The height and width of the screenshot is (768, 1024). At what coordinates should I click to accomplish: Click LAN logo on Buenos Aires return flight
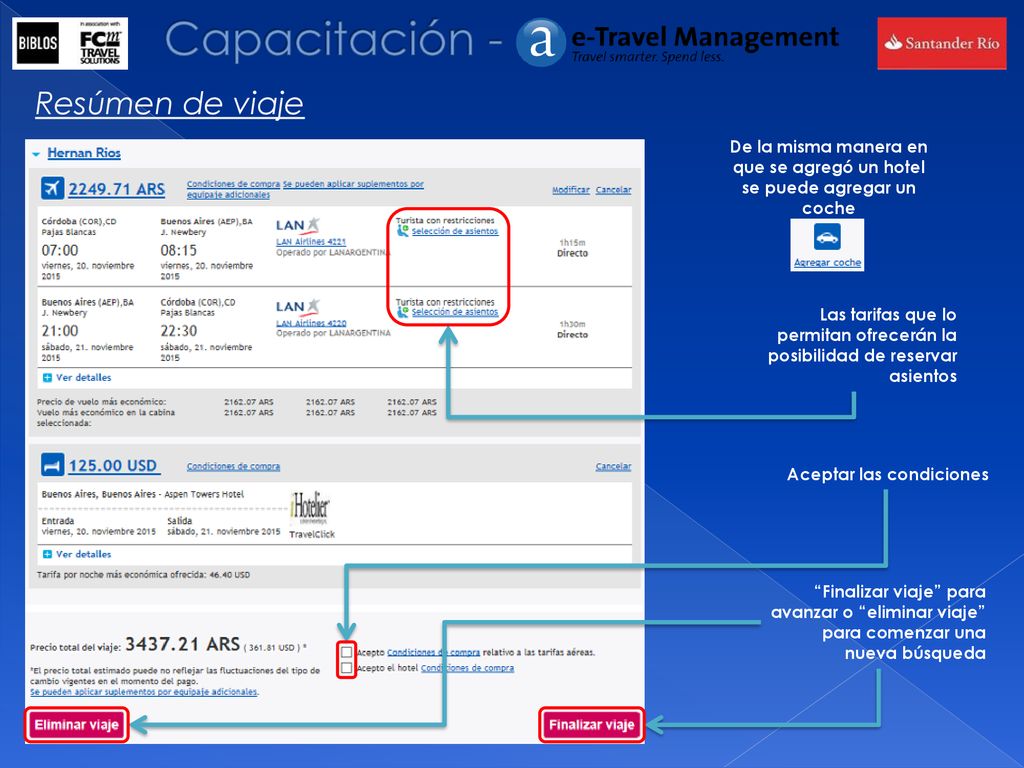pos(298,306)
